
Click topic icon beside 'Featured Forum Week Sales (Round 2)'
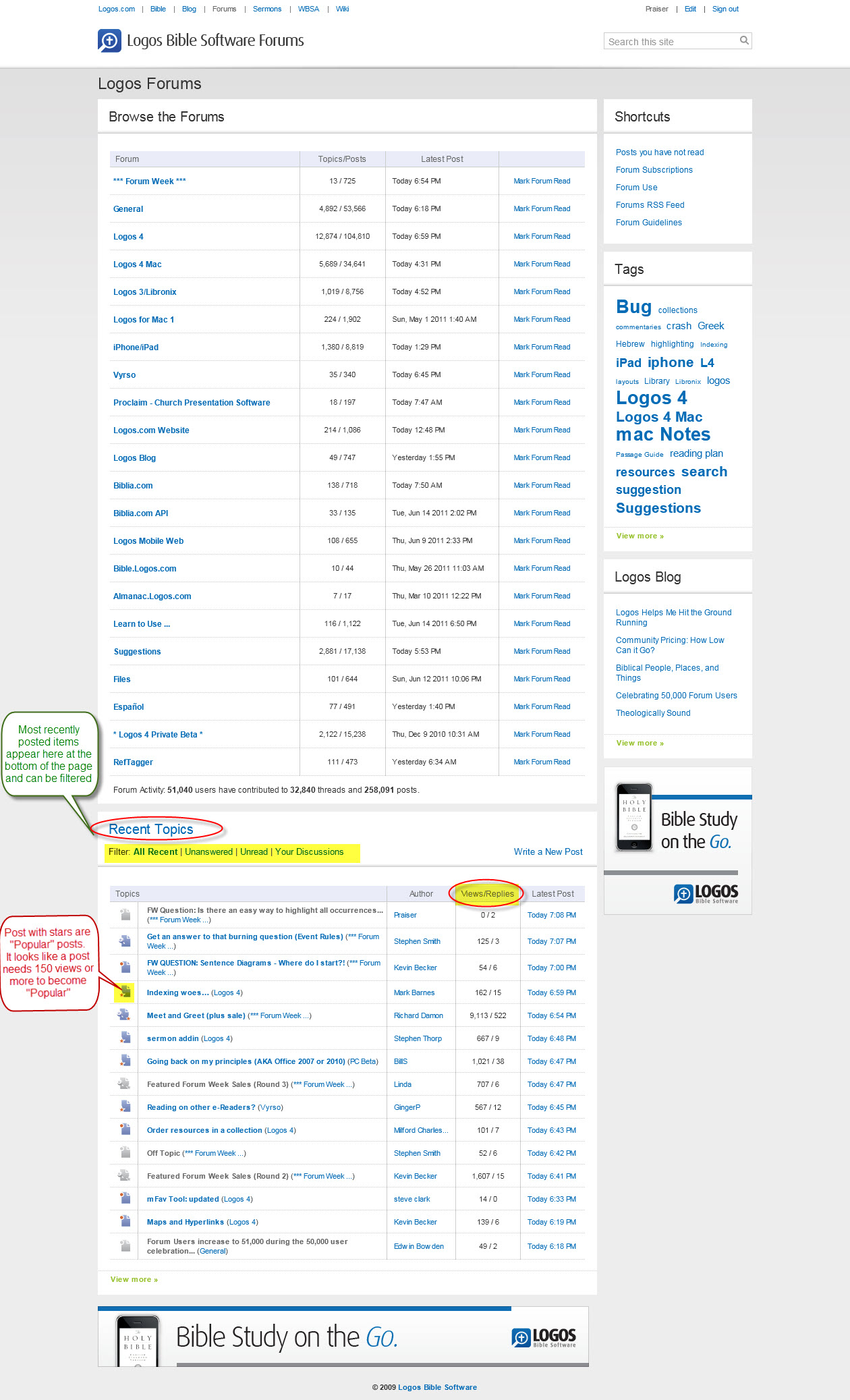pyautogui.click(x=125, y=1175)
